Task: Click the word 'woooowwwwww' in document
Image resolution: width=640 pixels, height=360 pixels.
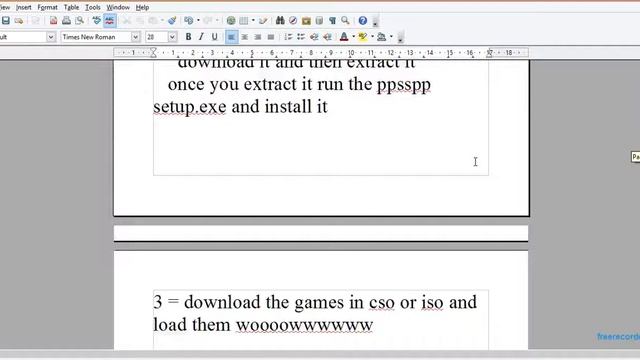Action: click(x=304, y=325)
